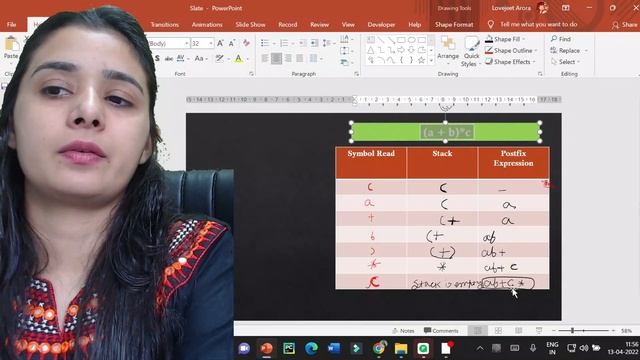Click the zoom slider handle
Image resolution: width=640 pixels, height=360 pixels.
572,331
